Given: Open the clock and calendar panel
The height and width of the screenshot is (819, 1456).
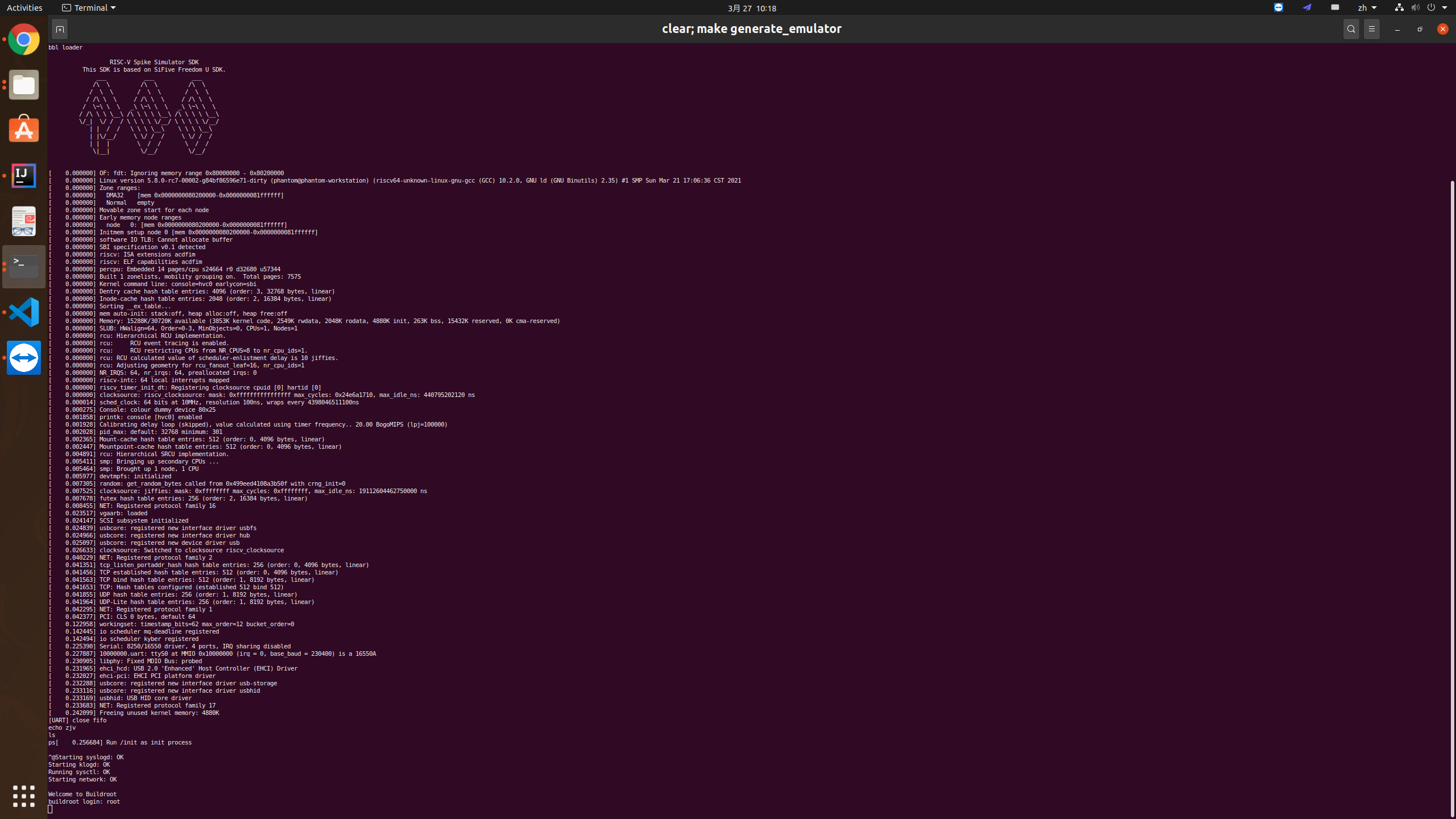Looking at the screenshot, I should coord(751,8).
